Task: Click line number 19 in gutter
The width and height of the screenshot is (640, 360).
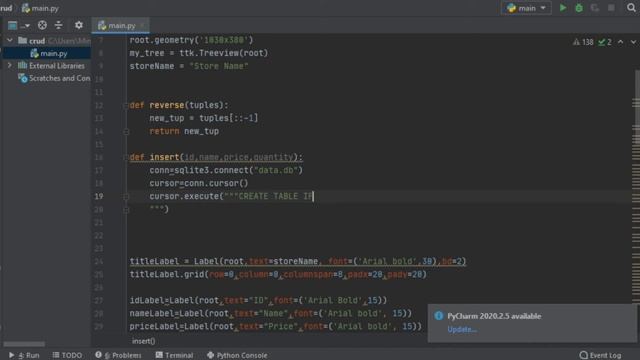Action: click(99, 196)
